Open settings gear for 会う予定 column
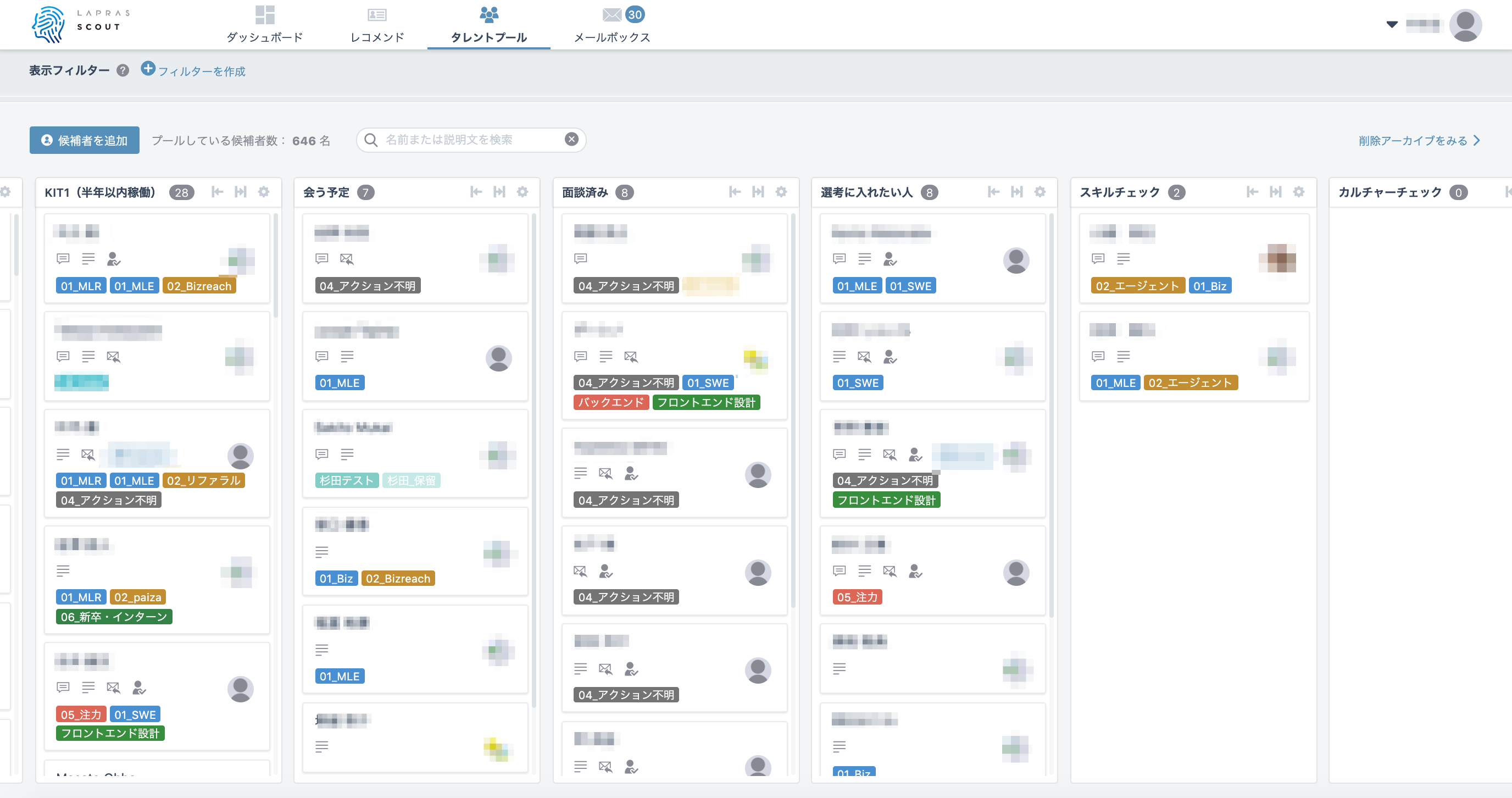Viewport: 1512px width, 798px height. tap(522, 192)
